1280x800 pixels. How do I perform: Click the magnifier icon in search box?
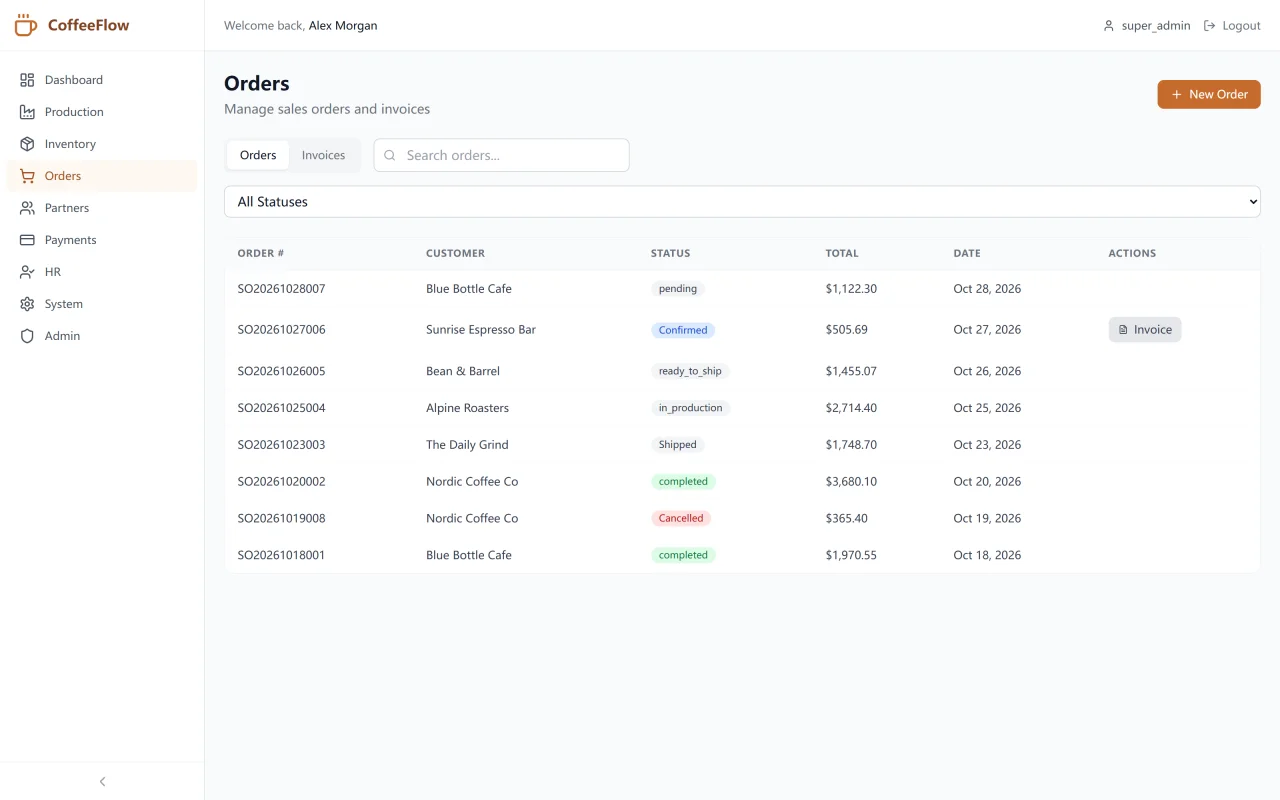(390, 155)
